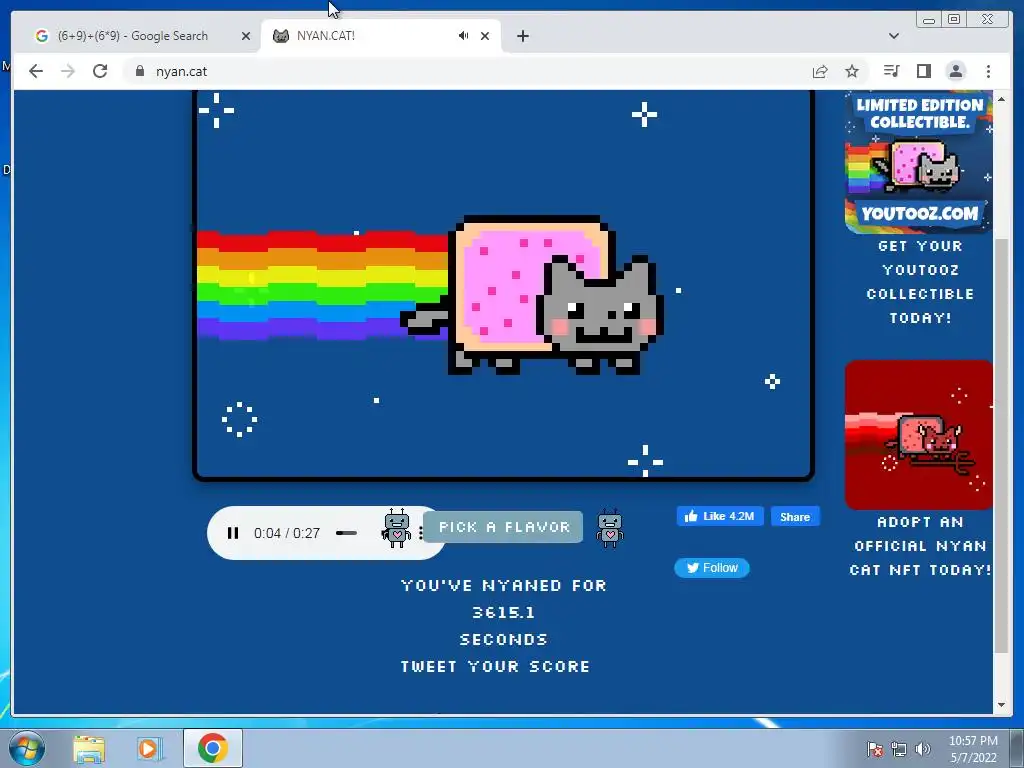This screenshot has height=768, width=1024.
Task: Click the Tweet Your Score link
Action: (496, 666)
